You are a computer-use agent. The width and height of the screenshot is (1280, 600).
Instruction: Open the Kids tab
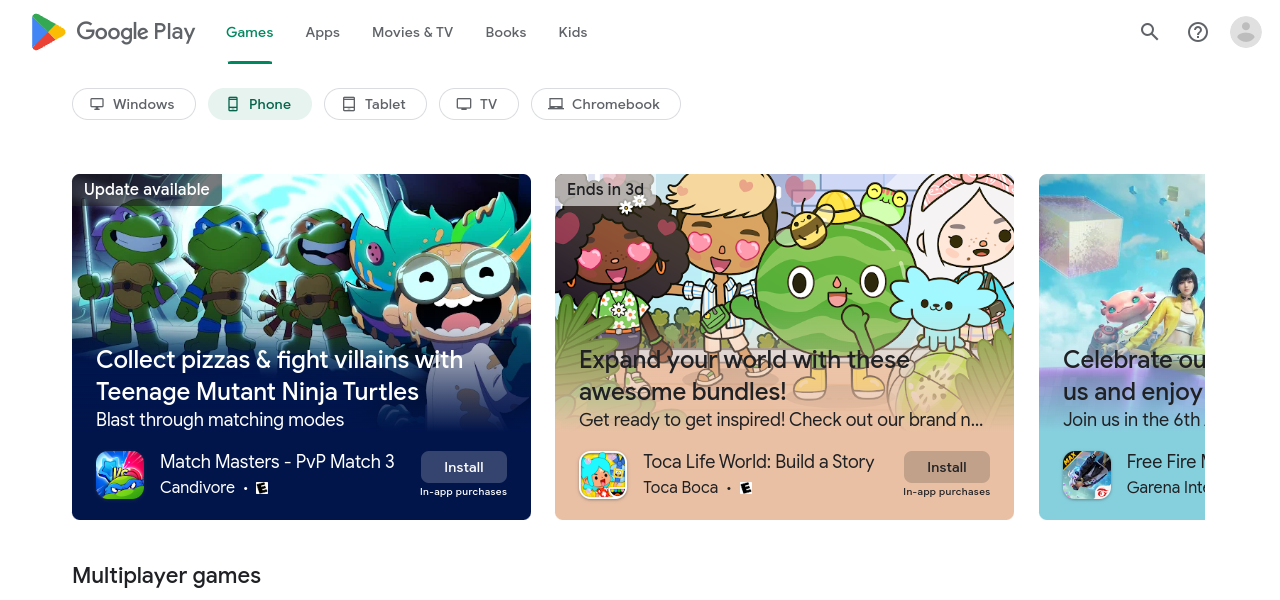point(572,32)
